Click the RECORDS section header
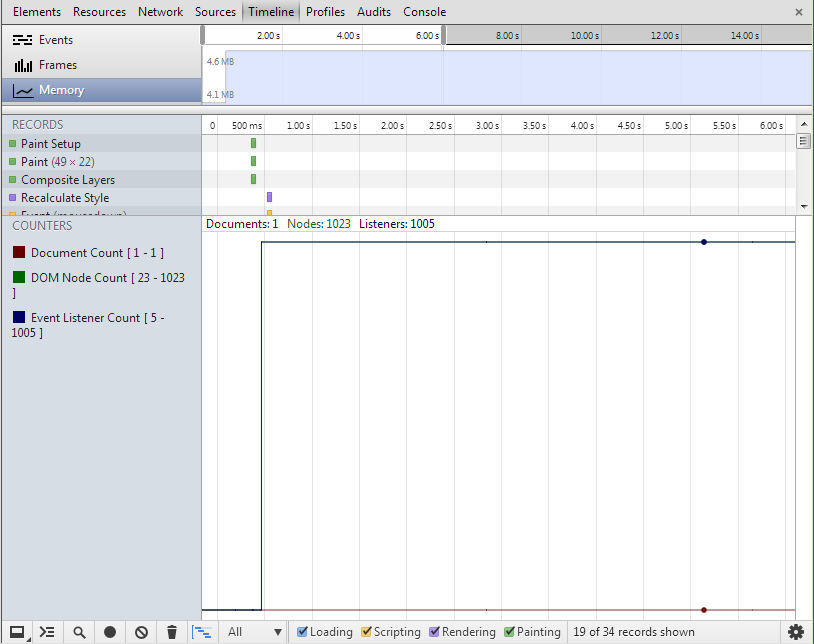 (x=38, y=125)
